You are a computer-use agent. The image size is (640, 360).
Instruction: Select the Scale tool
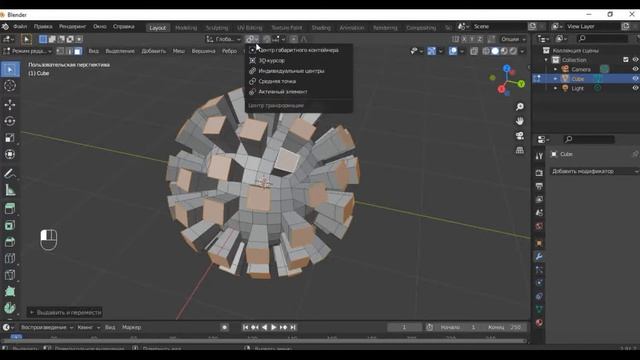click(10, 138)
